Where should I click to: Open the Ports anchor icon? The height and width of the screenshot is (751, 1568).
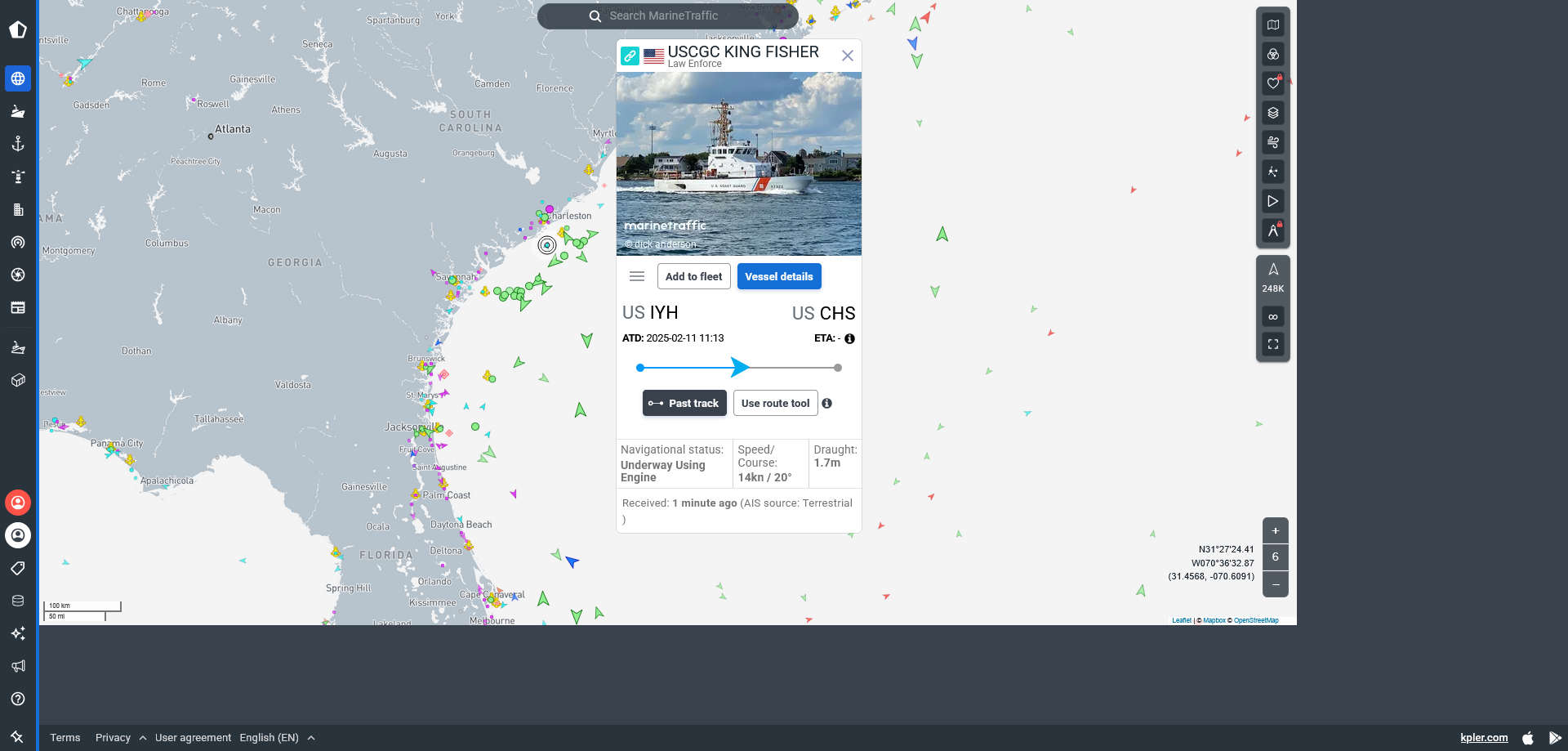coord(18,144)
